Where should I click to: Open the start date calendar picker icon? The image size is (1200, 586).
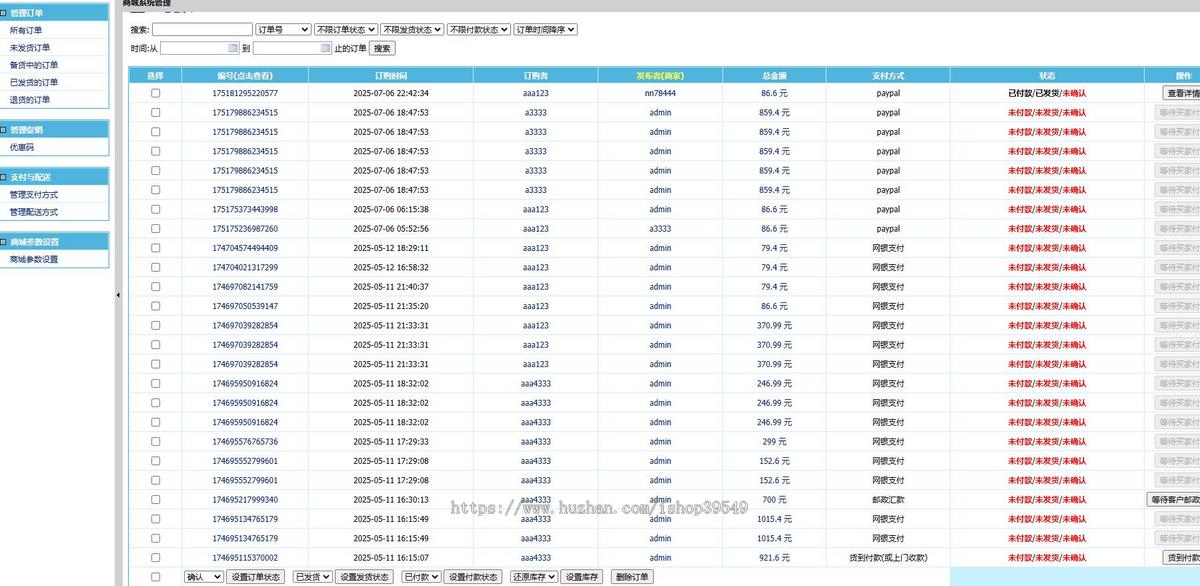pyautogui.click(x=233, y=48)
